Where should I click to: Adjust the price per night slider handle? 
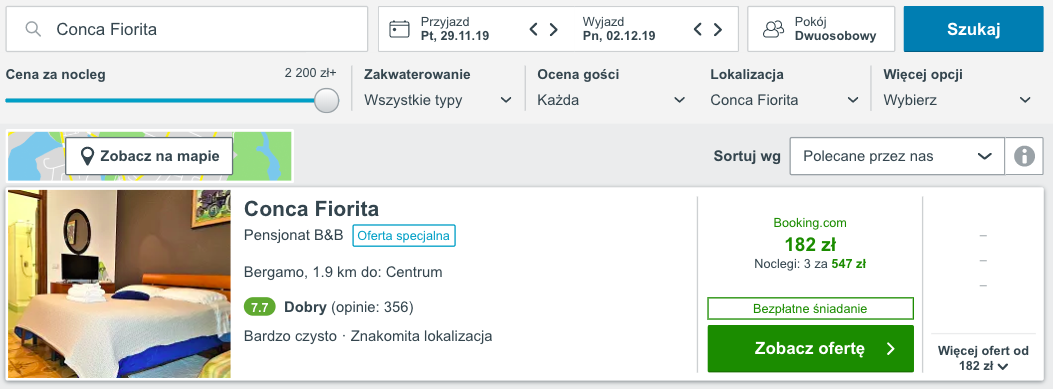click(x=326, y=100)
